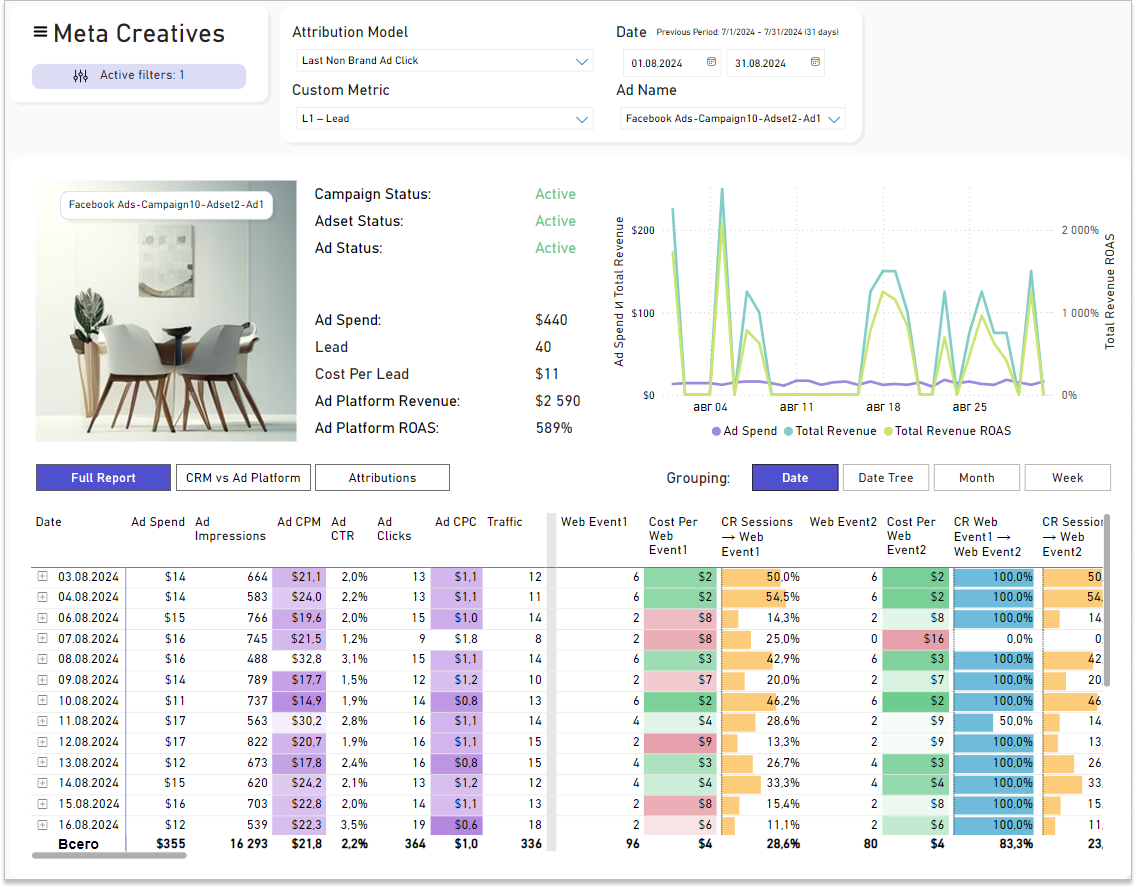This screenshot has height=888, width=1136.
Task: Click the Total Revenue legend marker
Action: coord(789,431)
